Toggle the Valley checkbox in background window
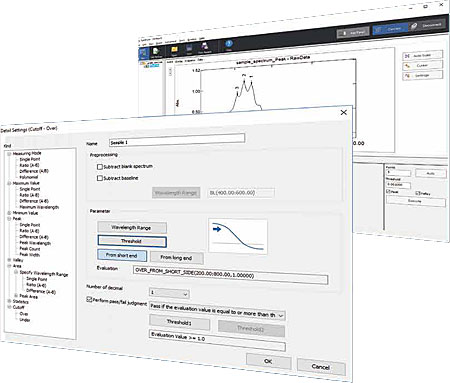Image resolution: width=450 pixels, height=383 pixels. pyautogui.click(x=417, y=193)
